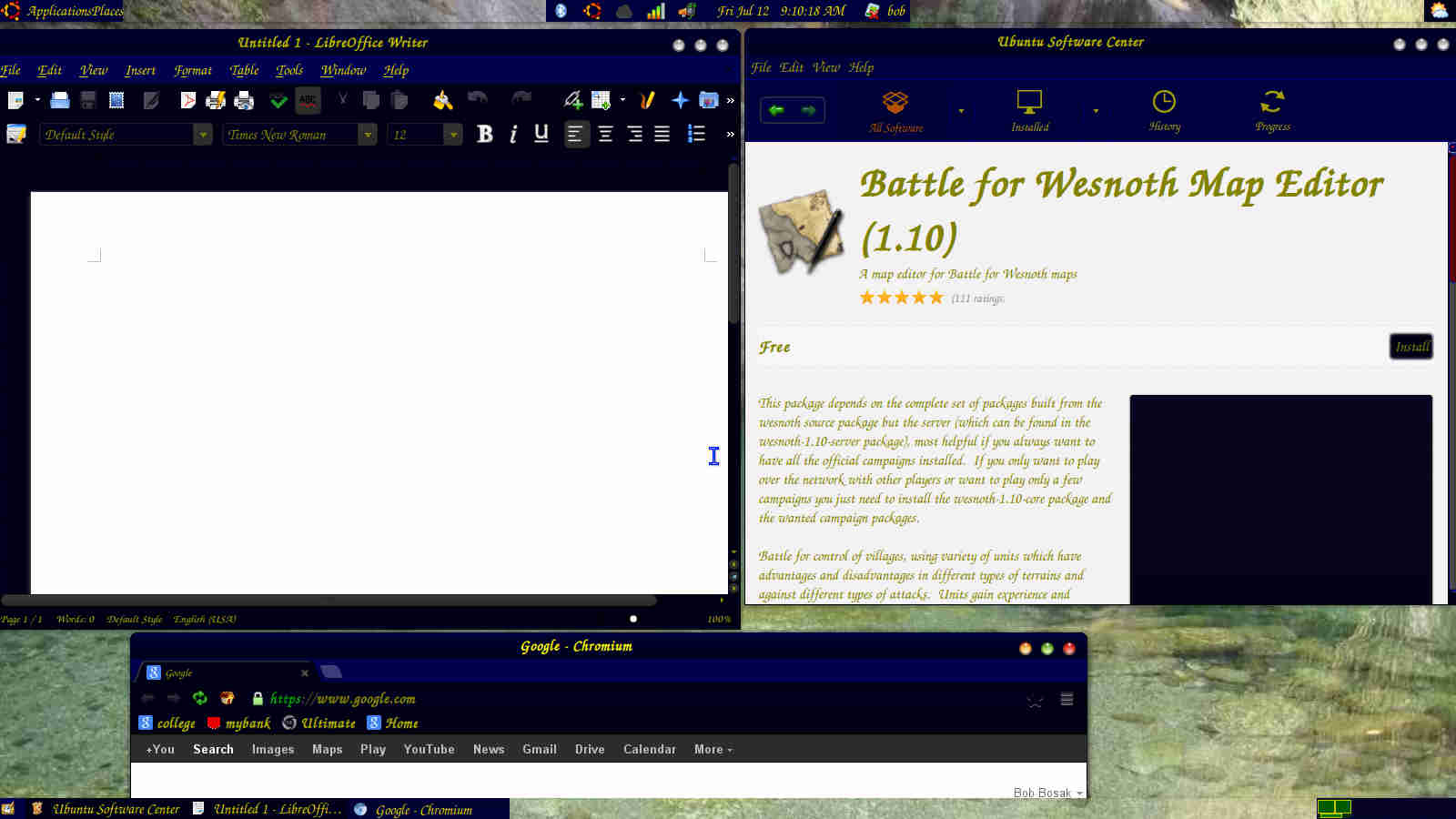Open Chromium's main menu icon

click(x=1067, y=699)
